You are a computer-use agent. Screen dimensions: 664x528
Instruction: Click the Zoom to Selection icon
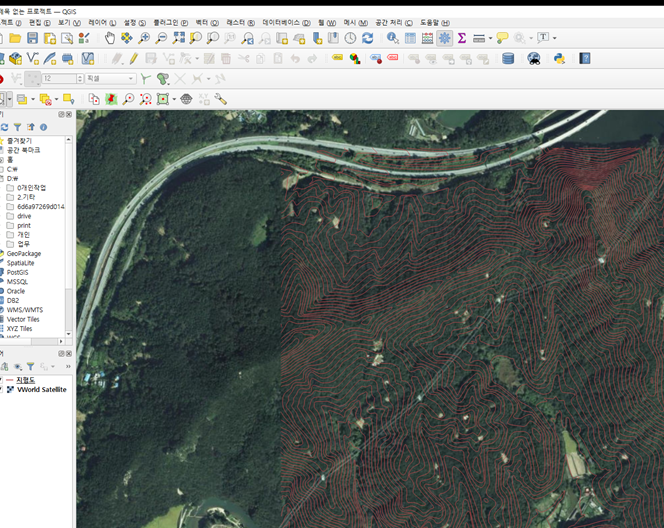point(196,38)
